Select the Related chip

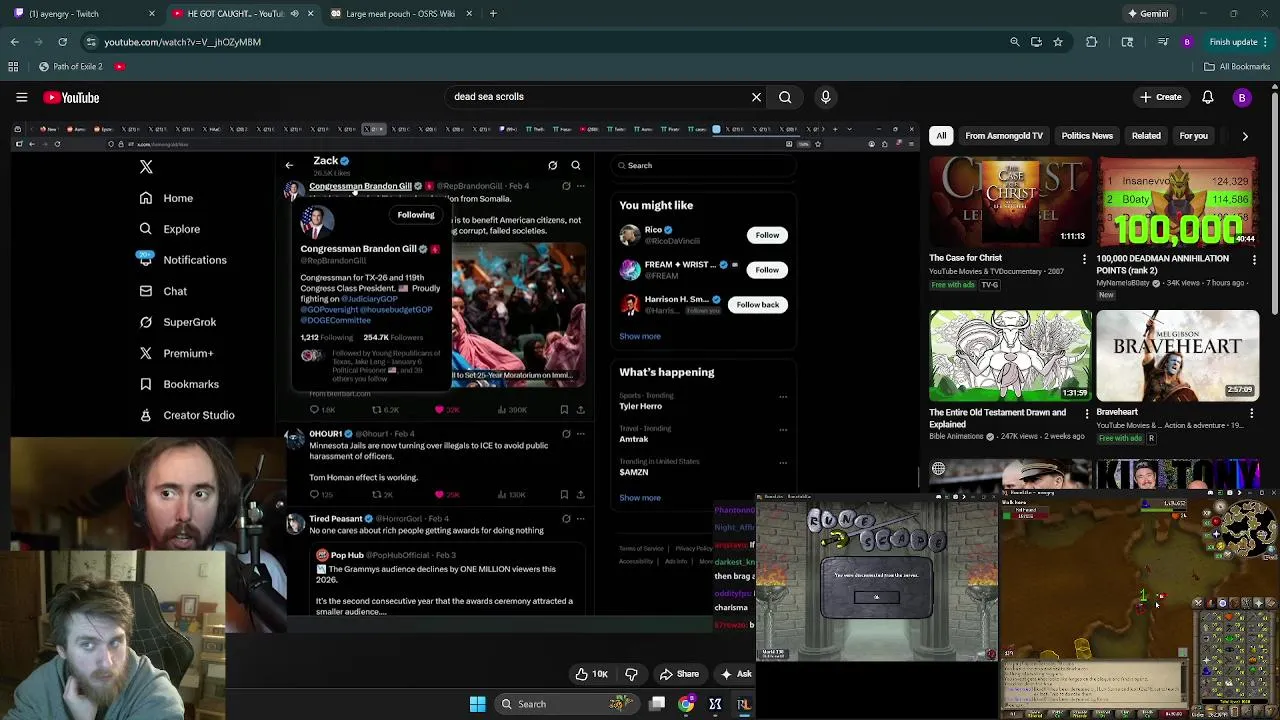click(1146, 135)
